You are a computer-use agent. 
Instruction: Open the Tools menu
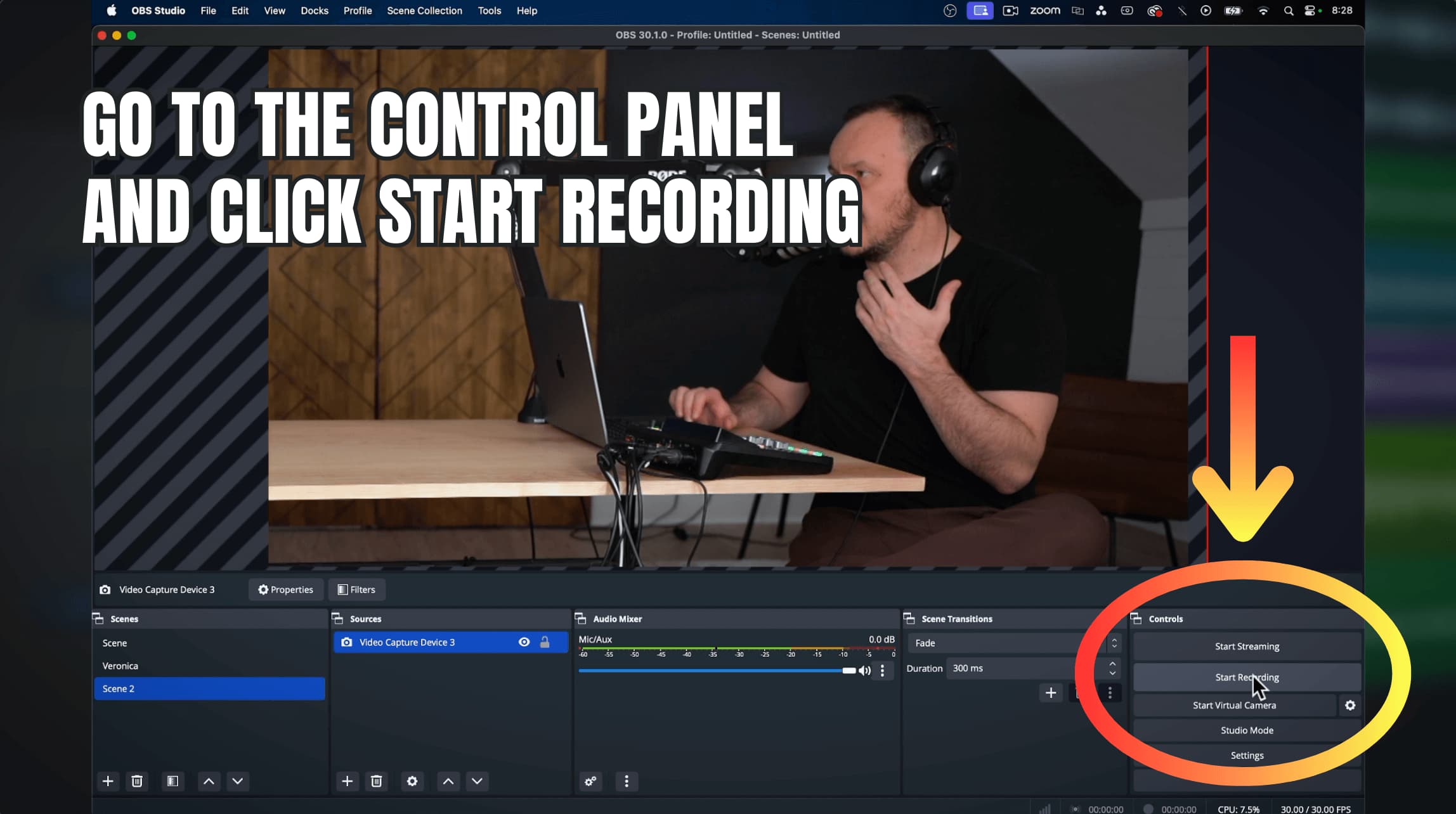pos(489,11)
